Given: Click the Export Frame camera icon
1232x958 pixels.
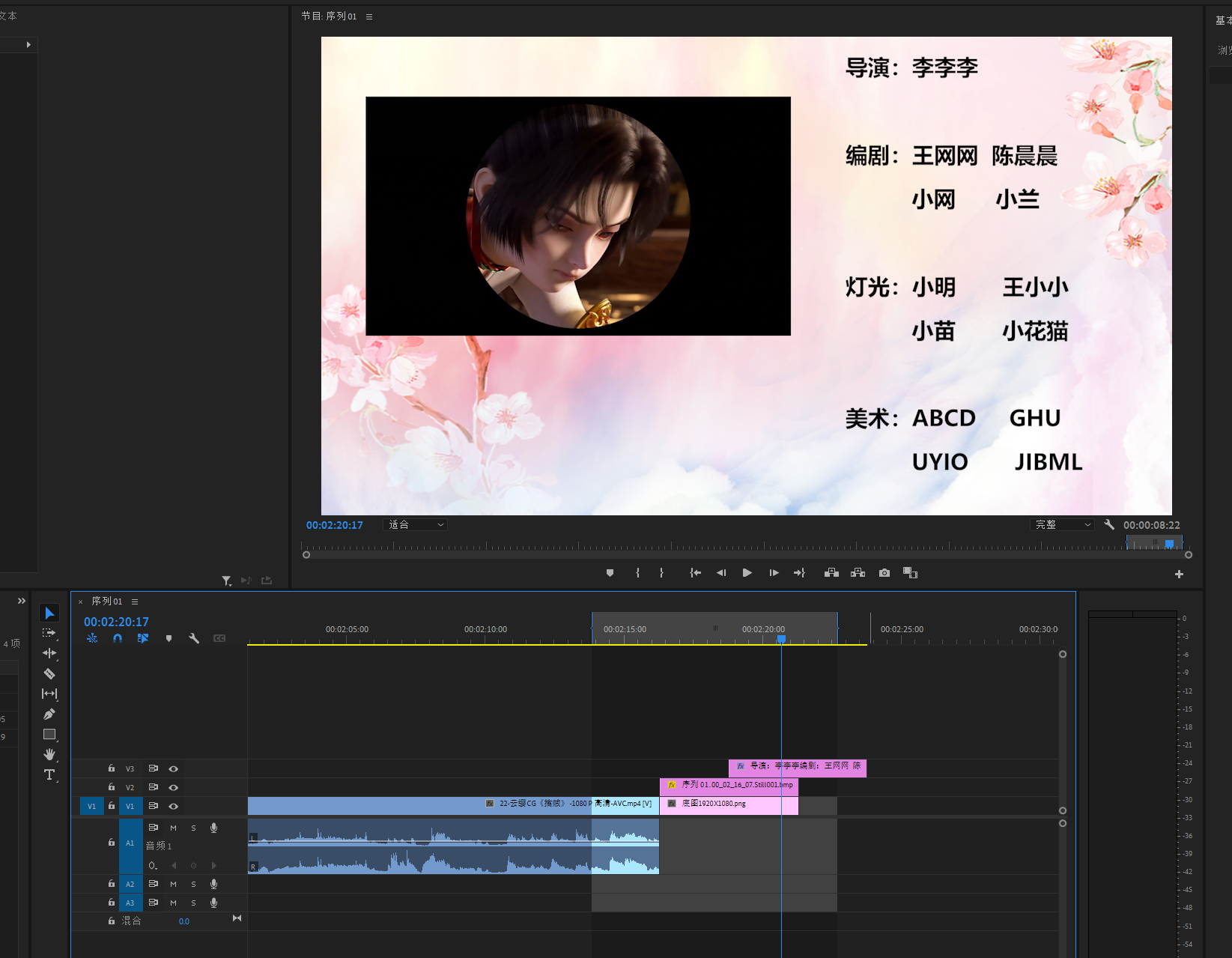Looking at the screenshot, I should (x=884, y=573).
